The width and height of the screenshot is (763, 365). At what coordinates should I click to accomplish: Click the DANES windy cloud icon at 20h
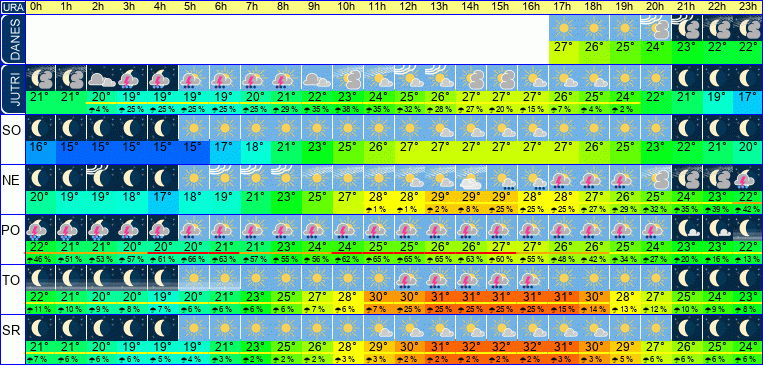(x=656, y=28)
